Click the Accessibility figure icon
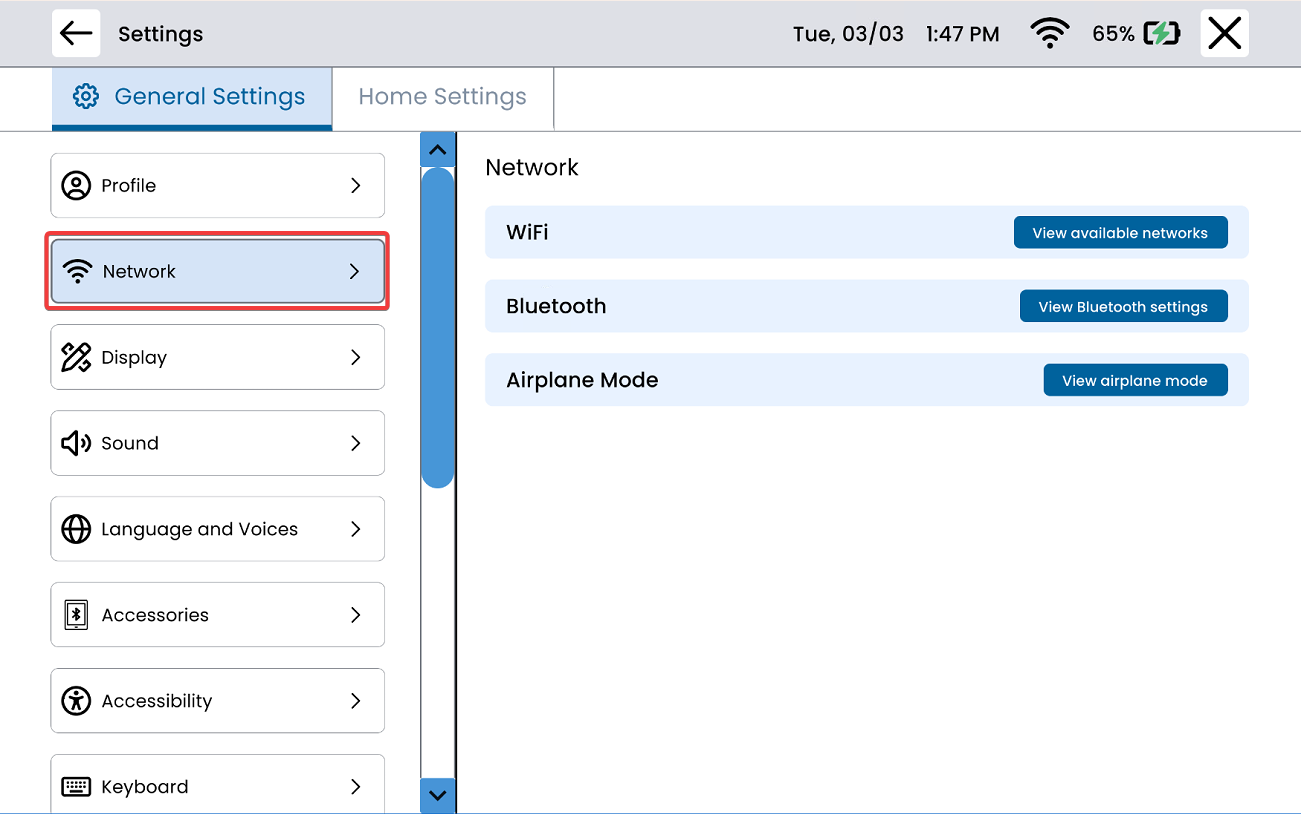 76,701
